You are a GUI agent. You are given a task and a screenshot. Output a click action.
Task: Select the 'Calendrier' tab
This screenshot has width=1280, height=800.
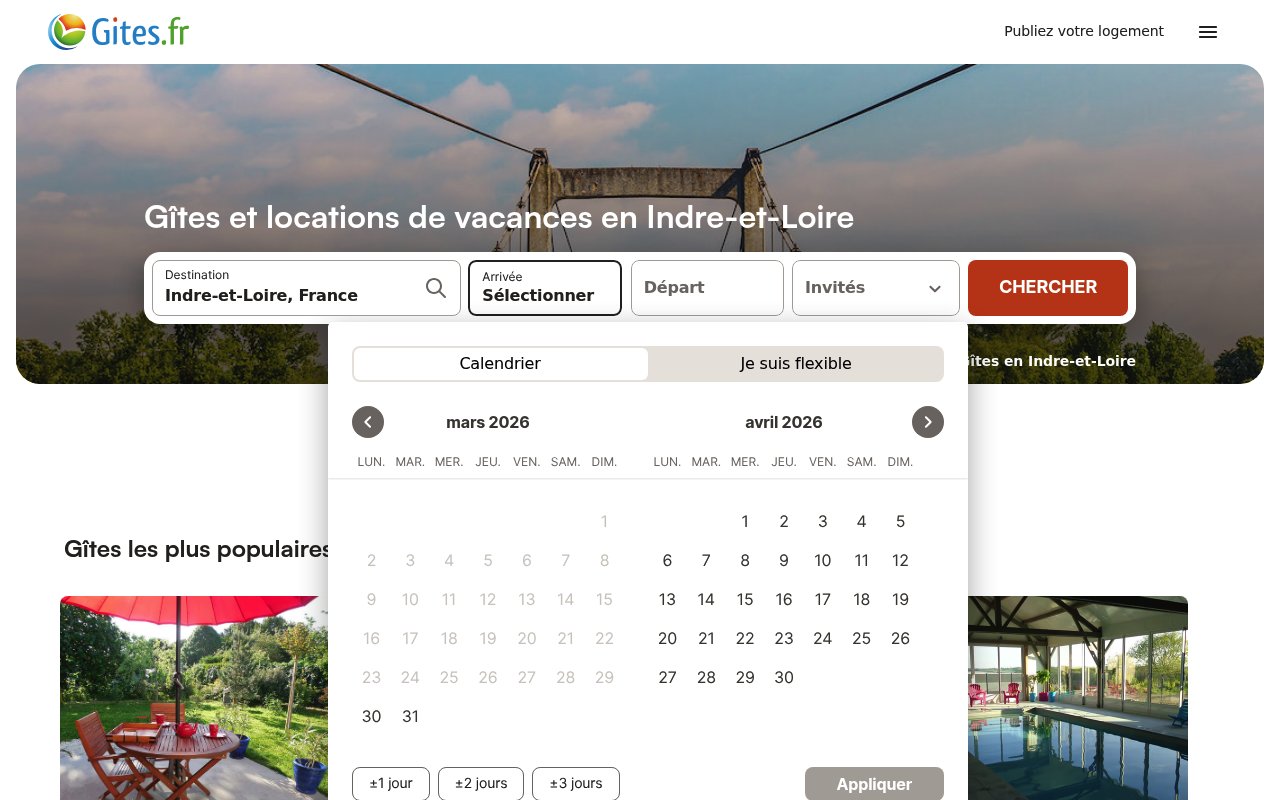tap(500, 363)
